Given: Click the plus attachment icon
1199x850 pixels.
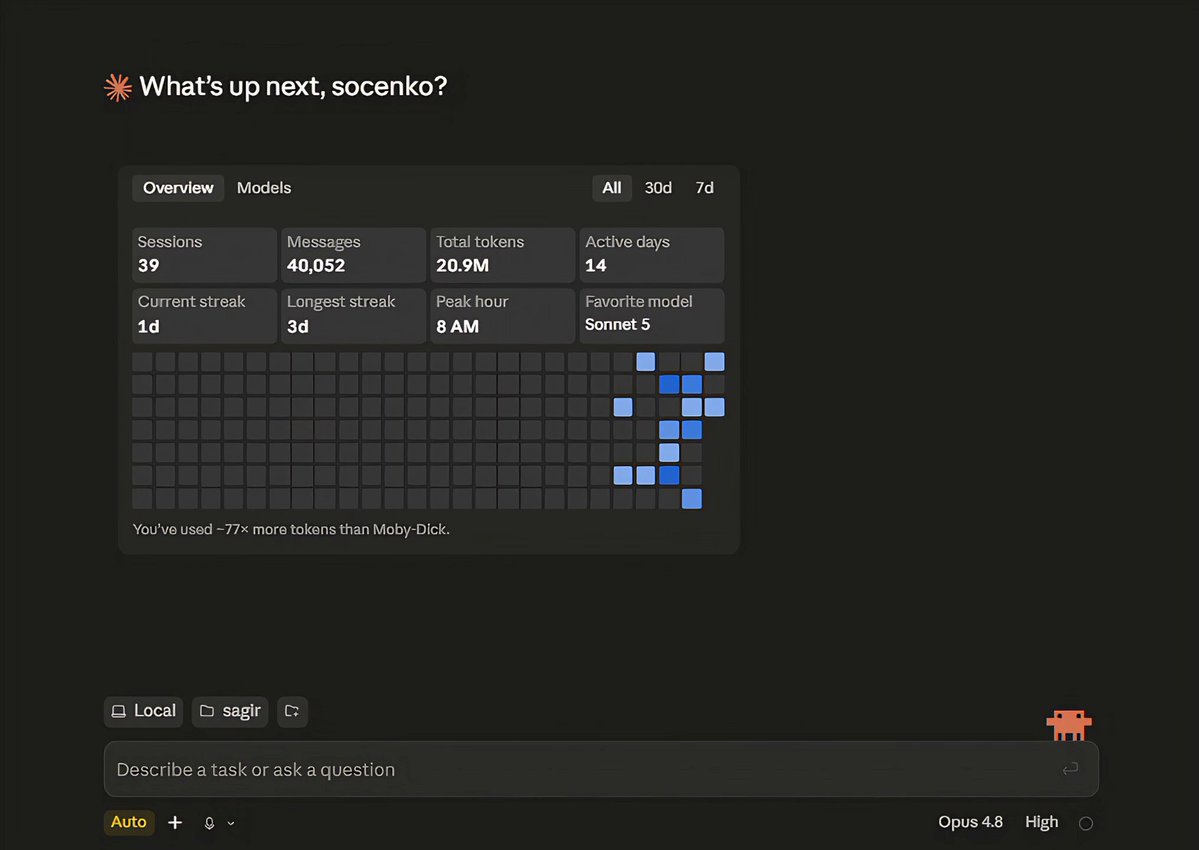Looking at the screenshot, I should 175,822.
